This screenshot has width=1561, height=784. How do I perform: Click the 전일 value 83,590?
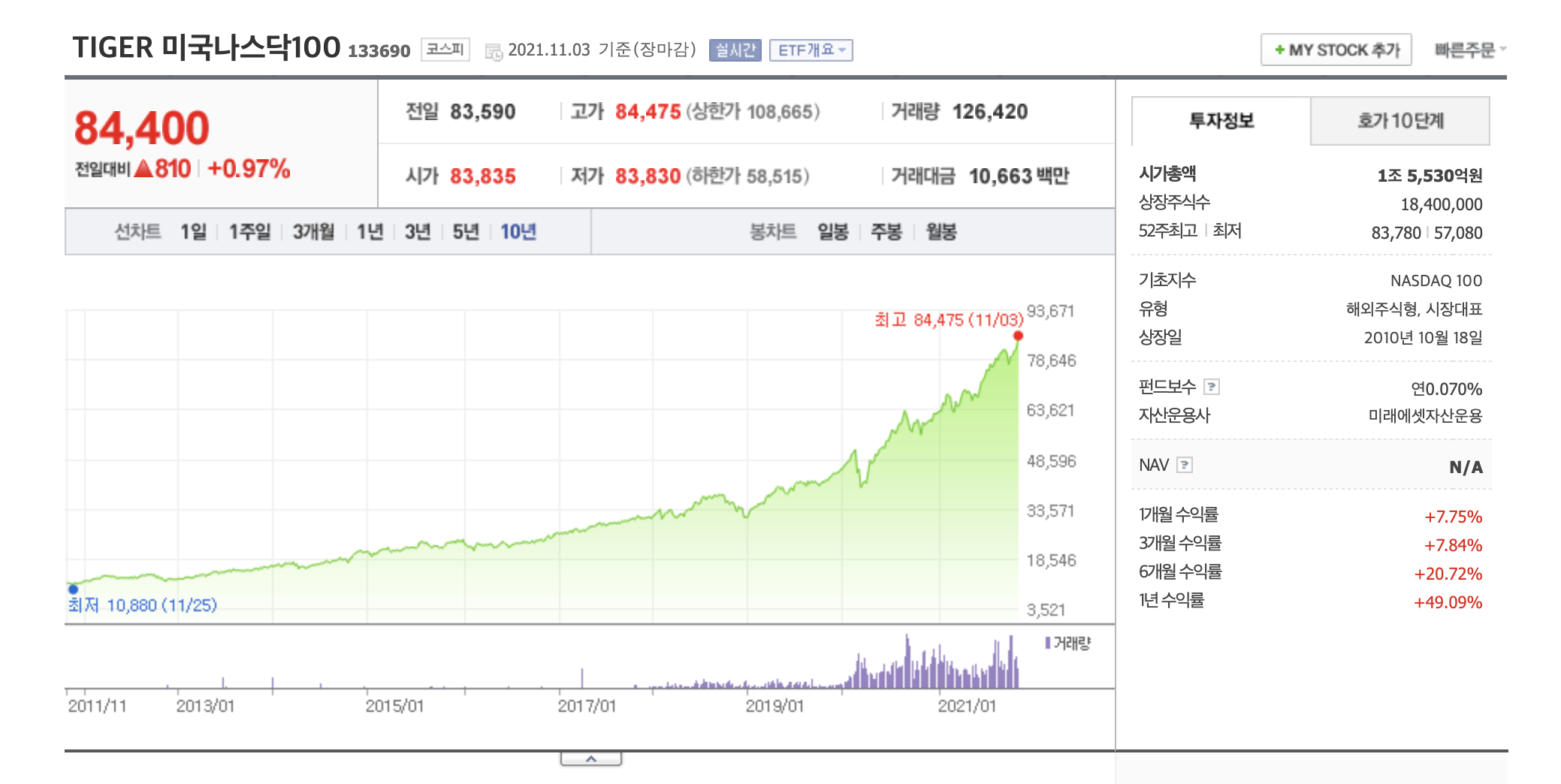[x=483, y=112]
